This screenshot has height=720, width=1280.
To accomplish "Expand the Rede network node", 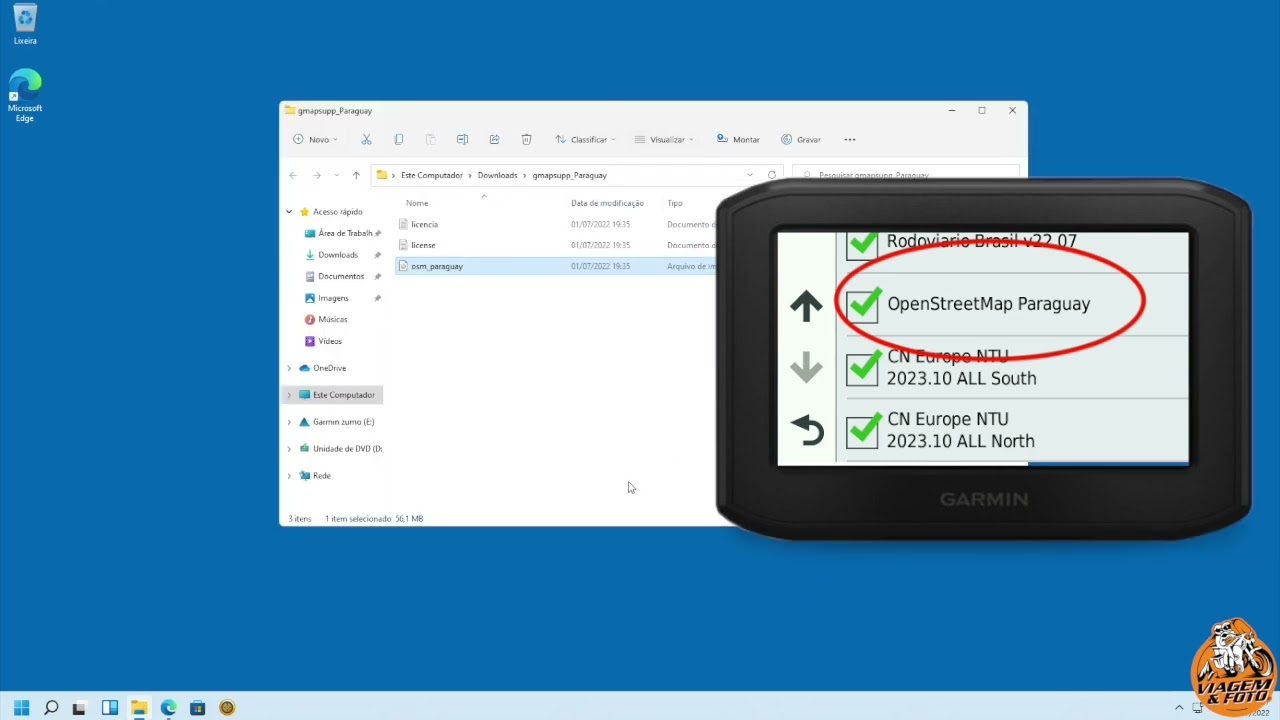I will pos(289,476).
